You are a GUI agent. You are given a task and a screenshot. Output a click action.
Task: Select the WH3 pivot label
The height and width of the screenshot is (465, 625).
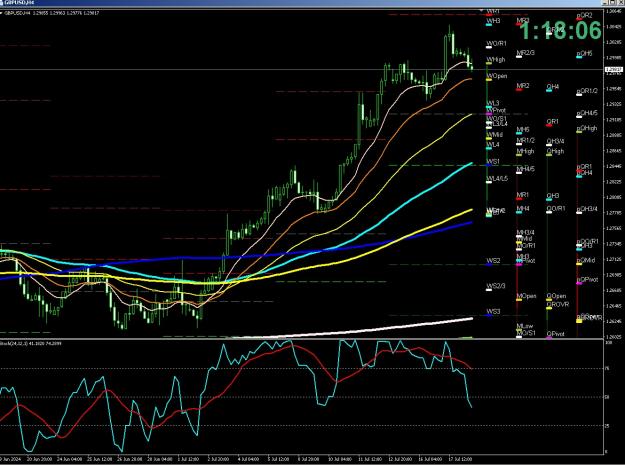point(493,20)
